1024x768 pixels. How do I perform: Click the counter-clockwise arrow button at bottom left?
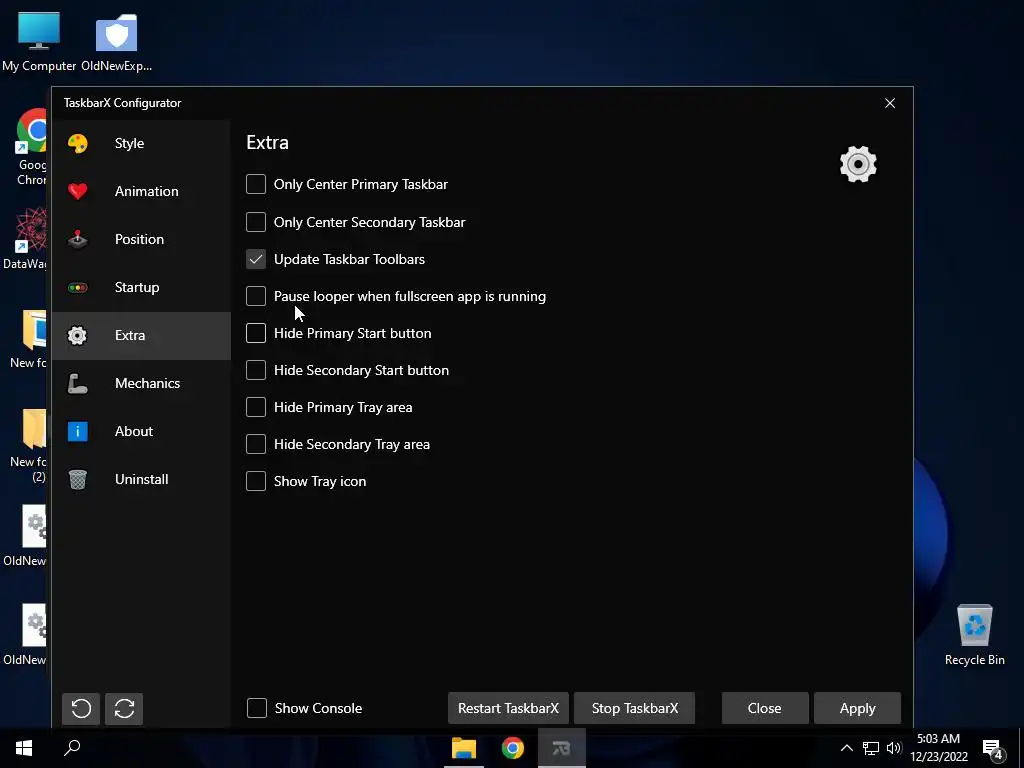(x=81, y=709)
